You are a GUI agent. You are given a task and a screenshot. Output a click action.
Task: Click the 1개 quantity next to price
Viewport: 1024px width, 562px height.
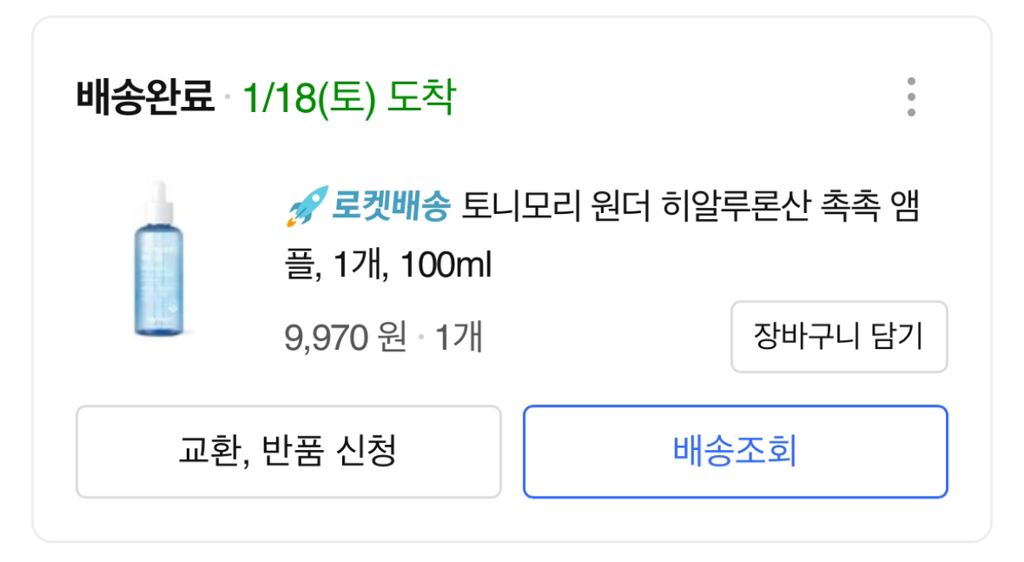click(458, 337)
